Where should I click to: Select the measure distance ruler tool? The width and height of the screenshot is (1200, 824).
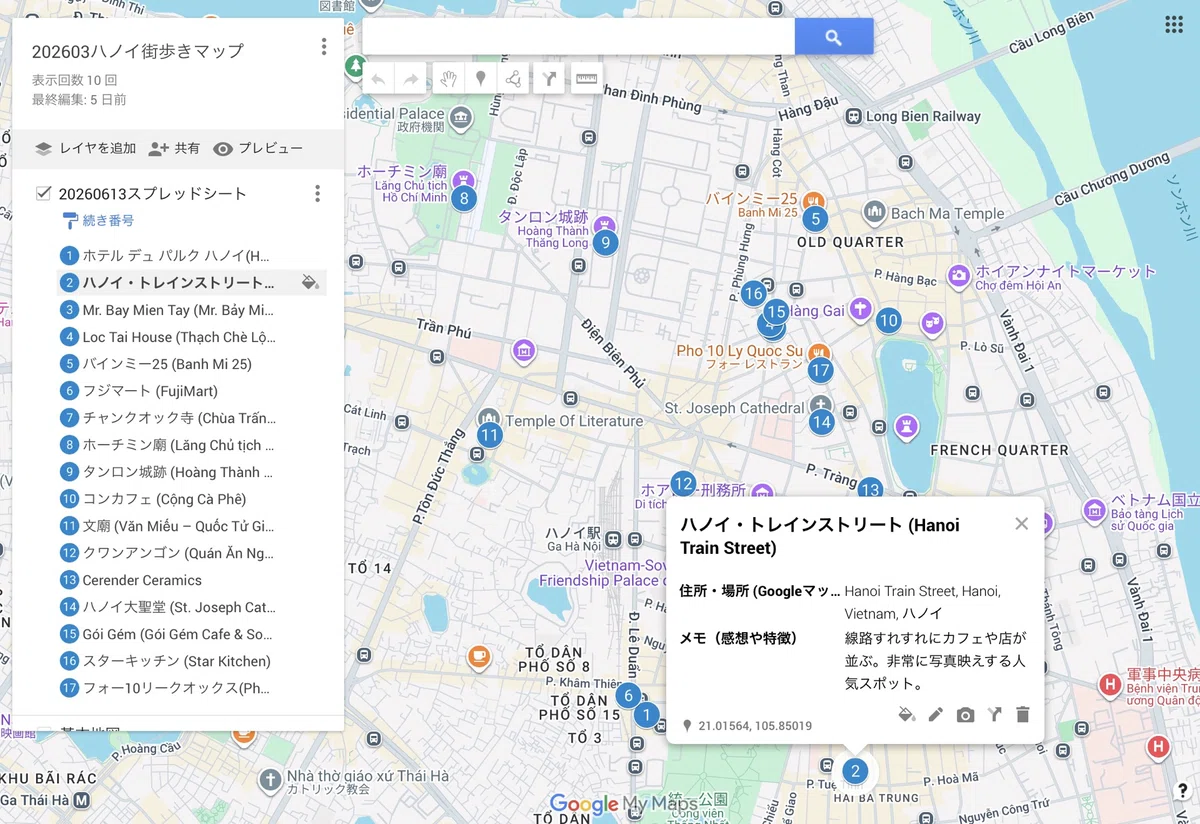(585, 79)
